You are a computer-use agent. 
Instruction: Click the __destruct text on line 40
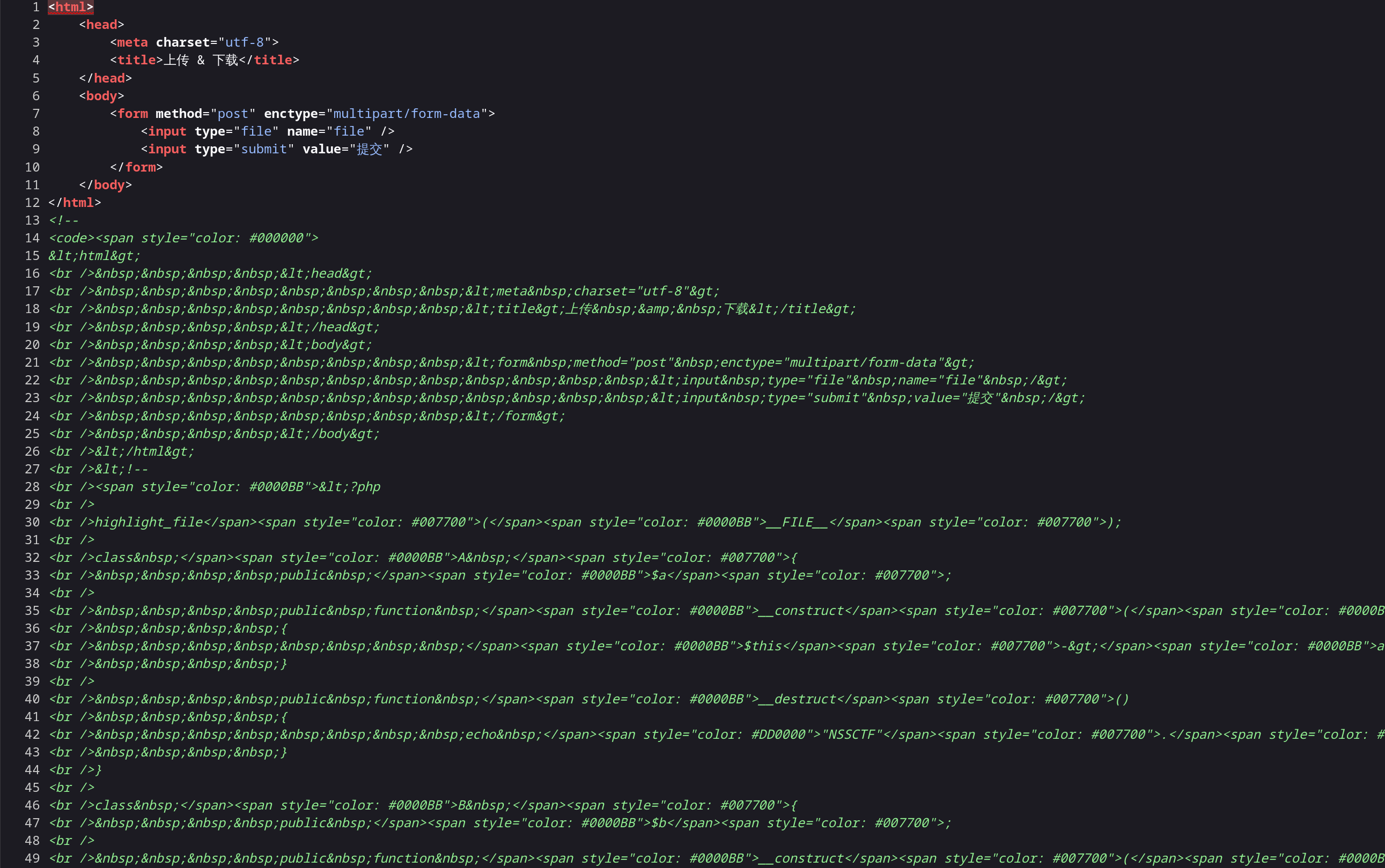tap(797, 699)
